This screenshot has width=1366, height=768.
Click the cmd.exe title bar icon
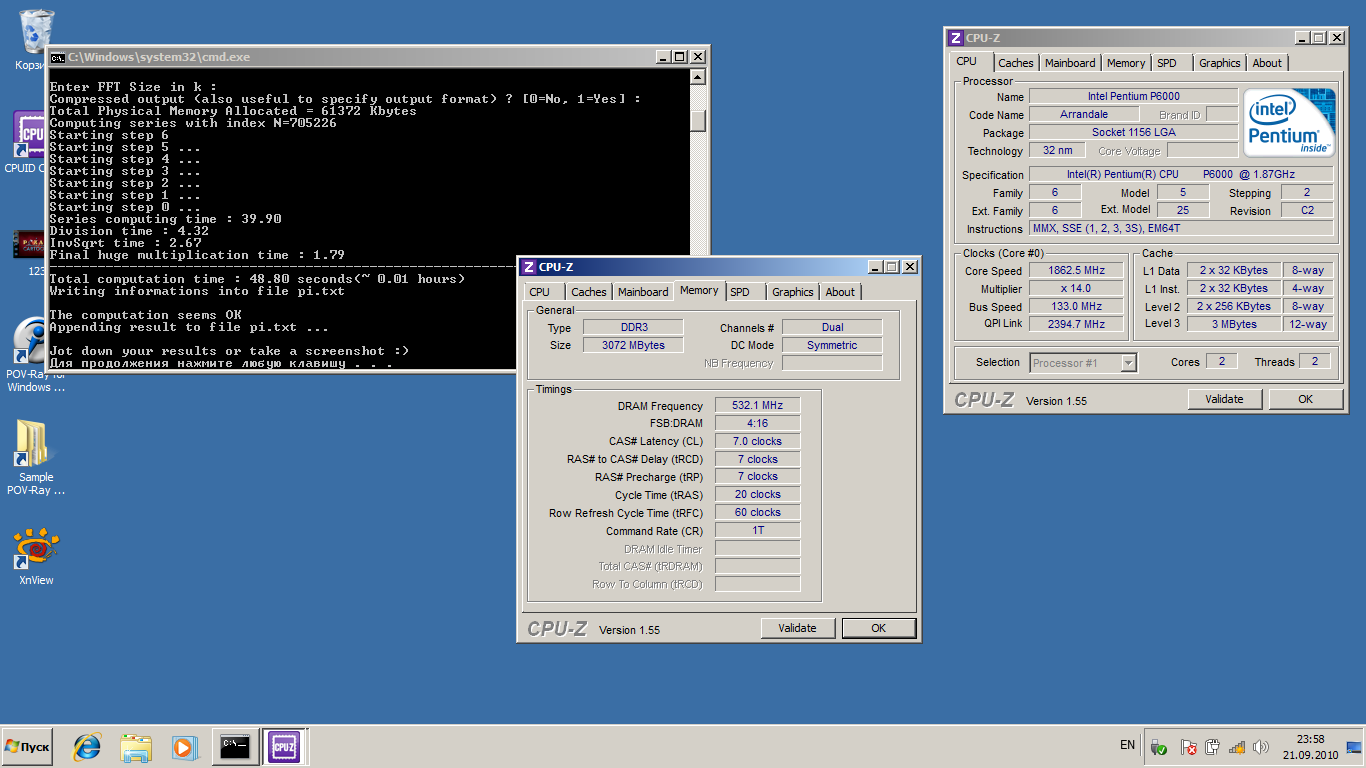point(58,57)
